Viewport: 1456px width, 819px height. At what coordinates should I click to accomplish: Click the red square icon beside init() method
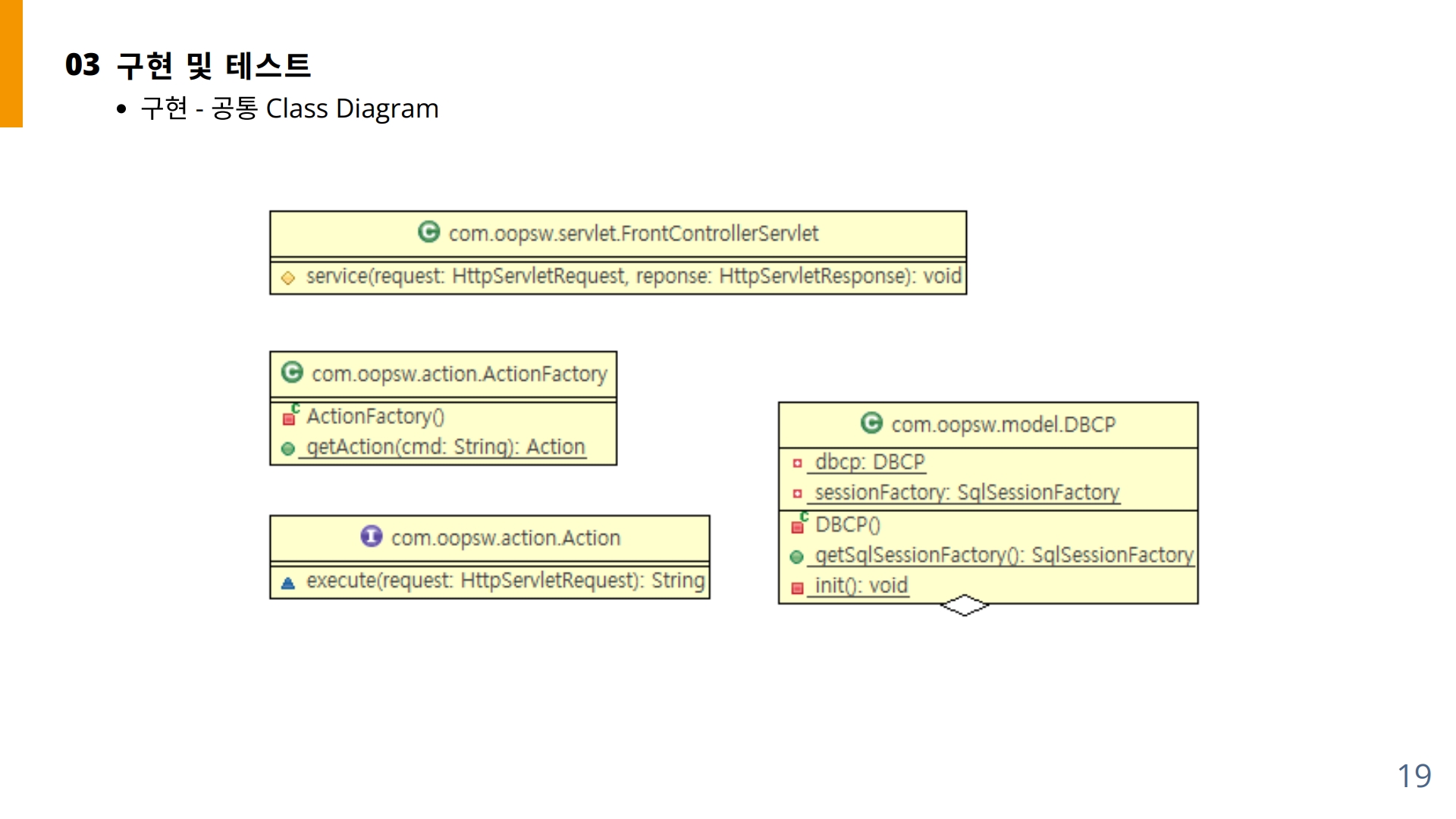[797, 588]
